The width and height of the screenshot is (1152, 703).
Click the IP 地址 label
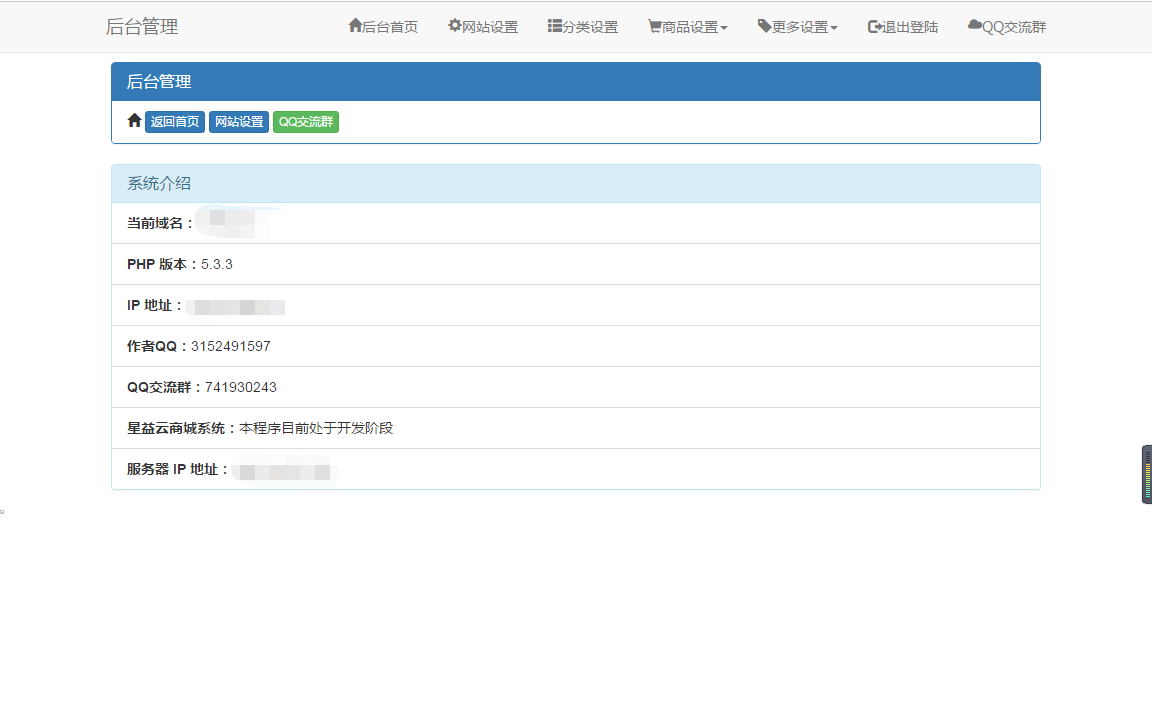154,306
